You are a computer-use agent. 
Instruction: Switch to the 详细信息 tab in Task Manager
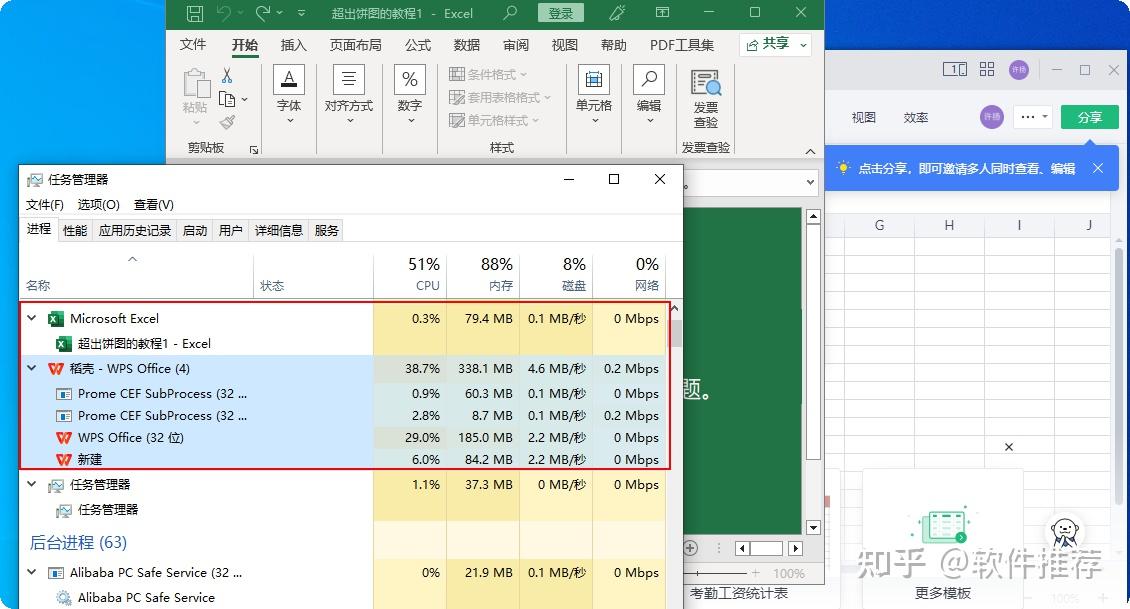point(279,231)
